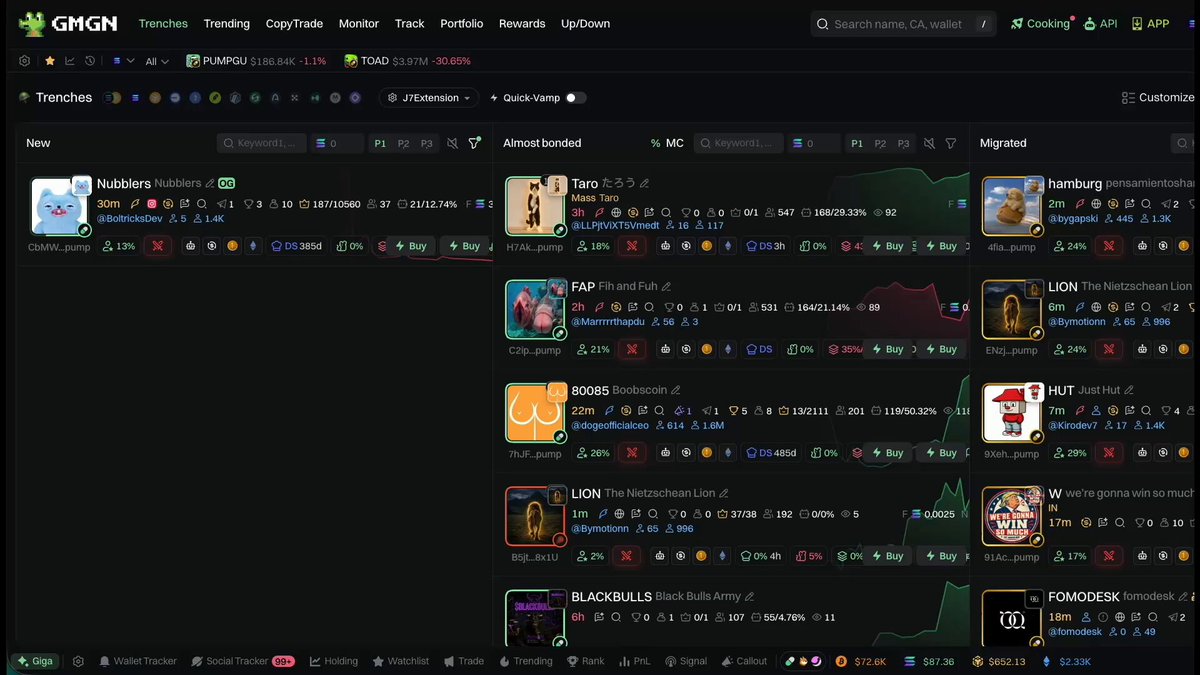Open the Trending tab in top navigation

[227, 23]
